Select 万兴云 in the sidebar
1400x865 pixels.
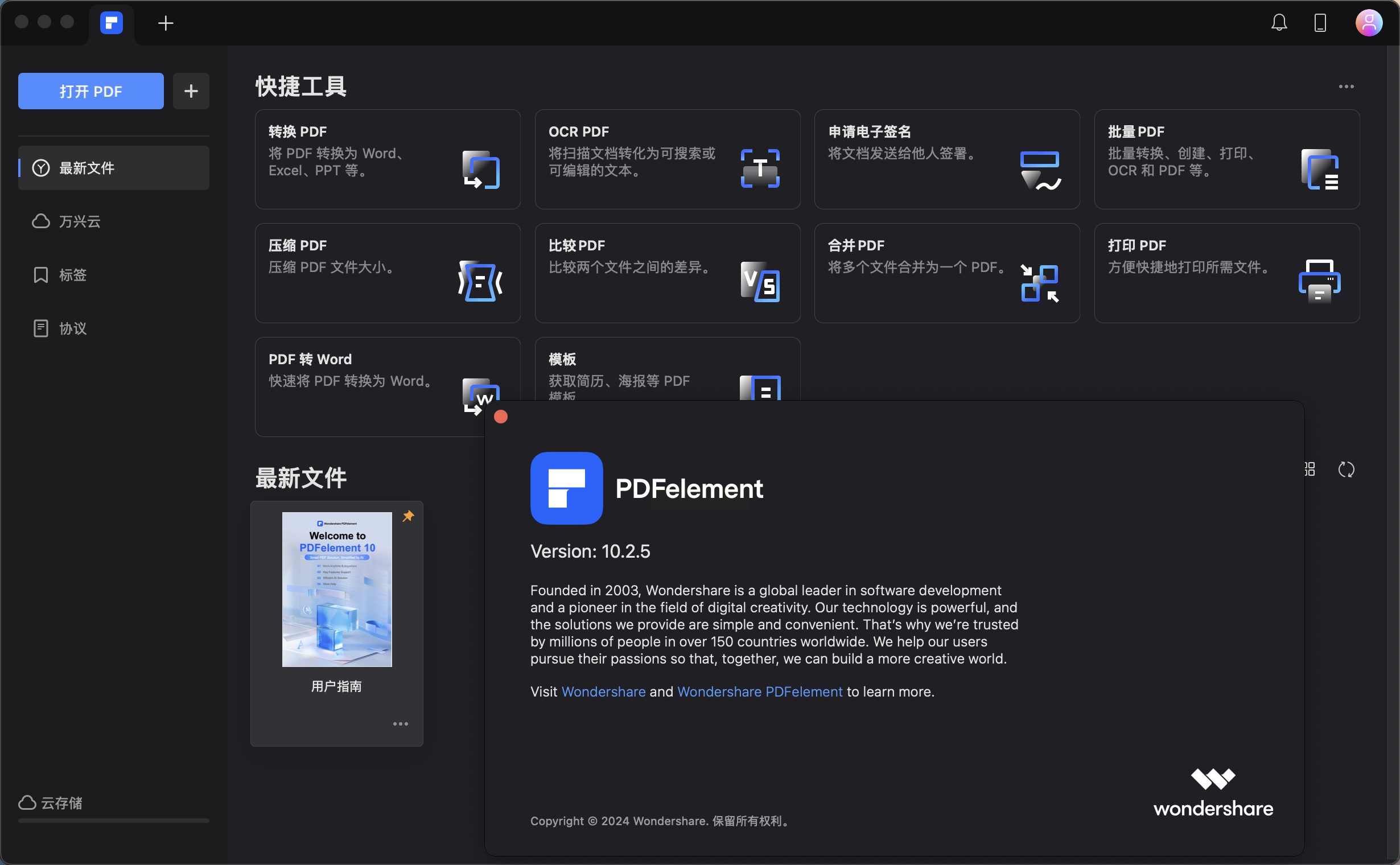pyautogui.click(x=80, y=221)
